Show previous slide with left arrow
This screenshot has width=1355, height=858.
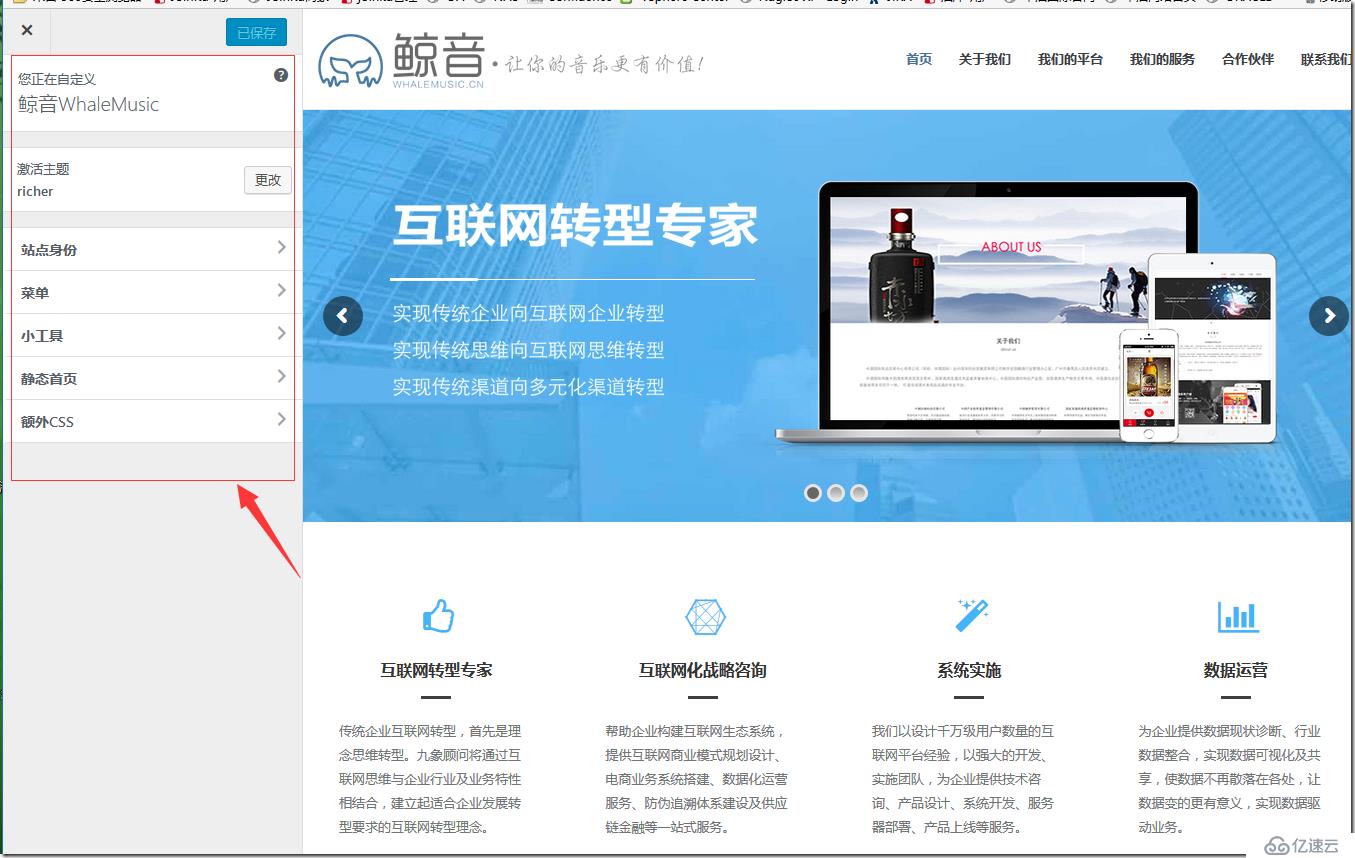(x=343, y=316)
